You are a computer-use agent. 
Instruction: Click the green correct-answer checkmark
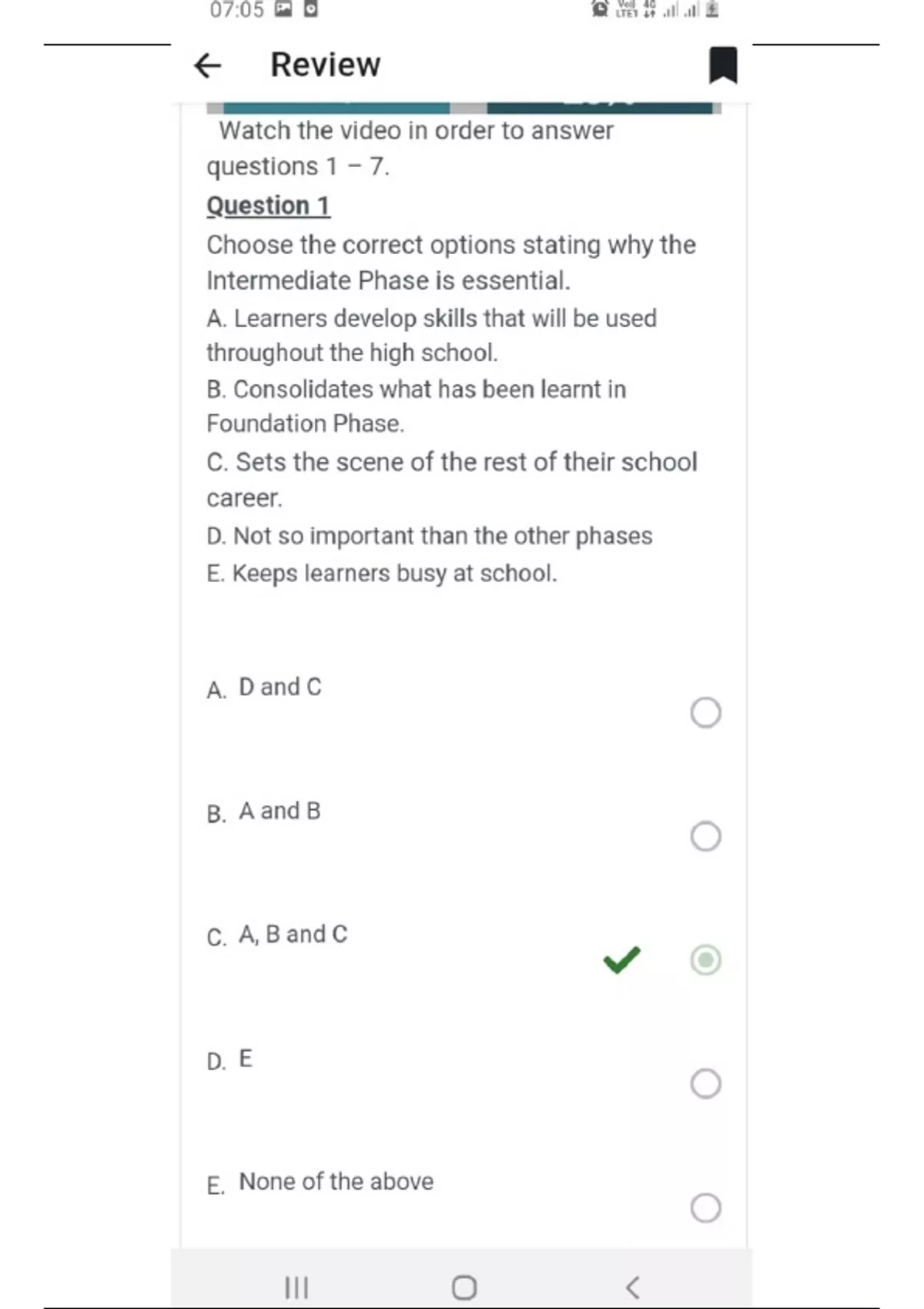click(x=621, y=959)
